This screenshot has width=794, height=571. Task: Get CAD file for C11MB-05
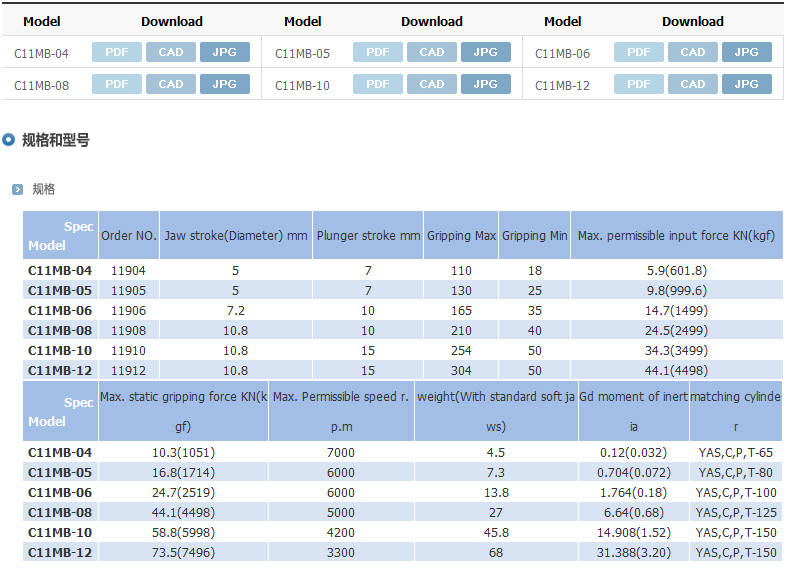pos(432,52)
